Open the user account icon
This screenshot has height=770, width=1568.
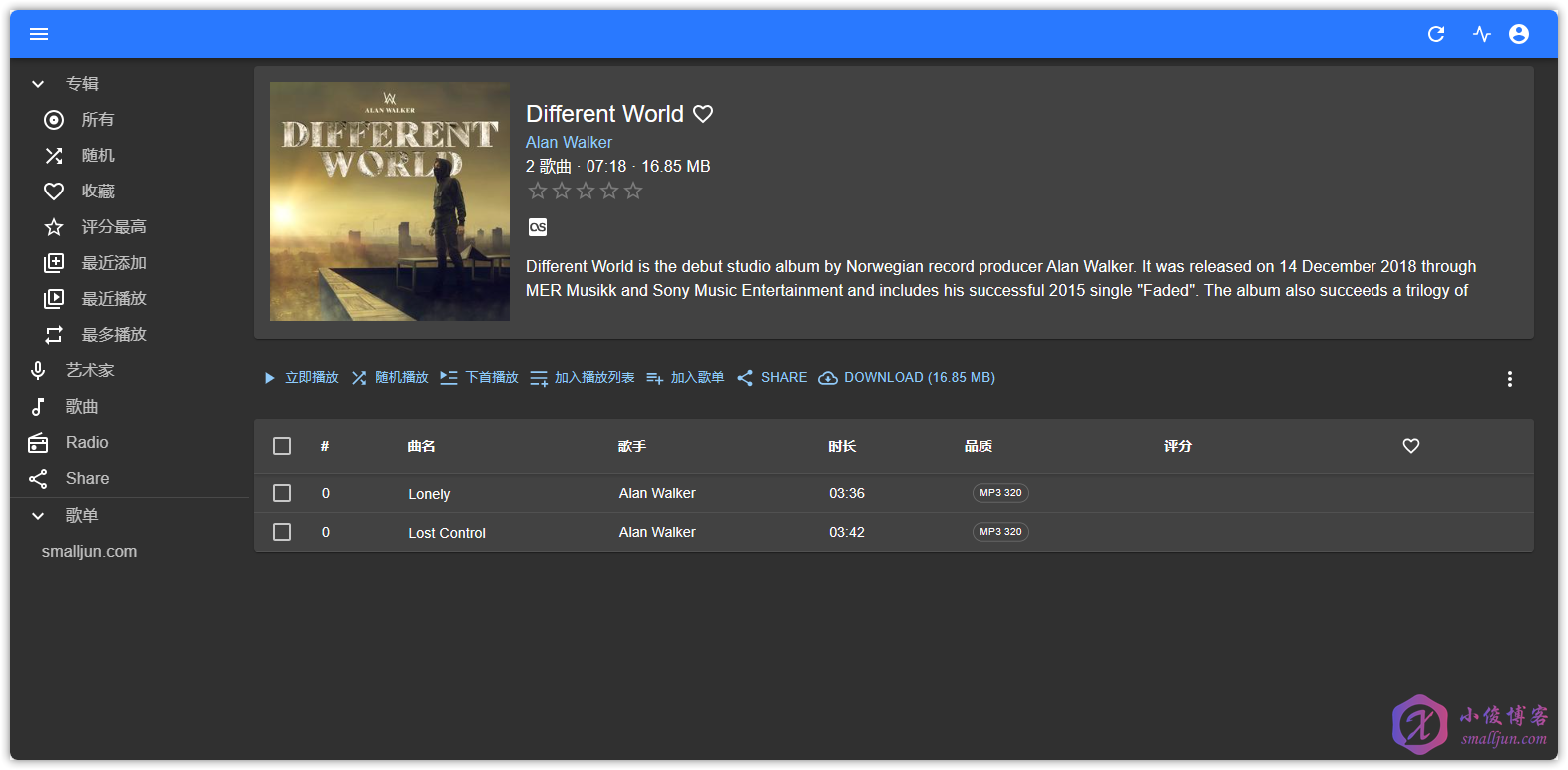(x=1519, y=34)
